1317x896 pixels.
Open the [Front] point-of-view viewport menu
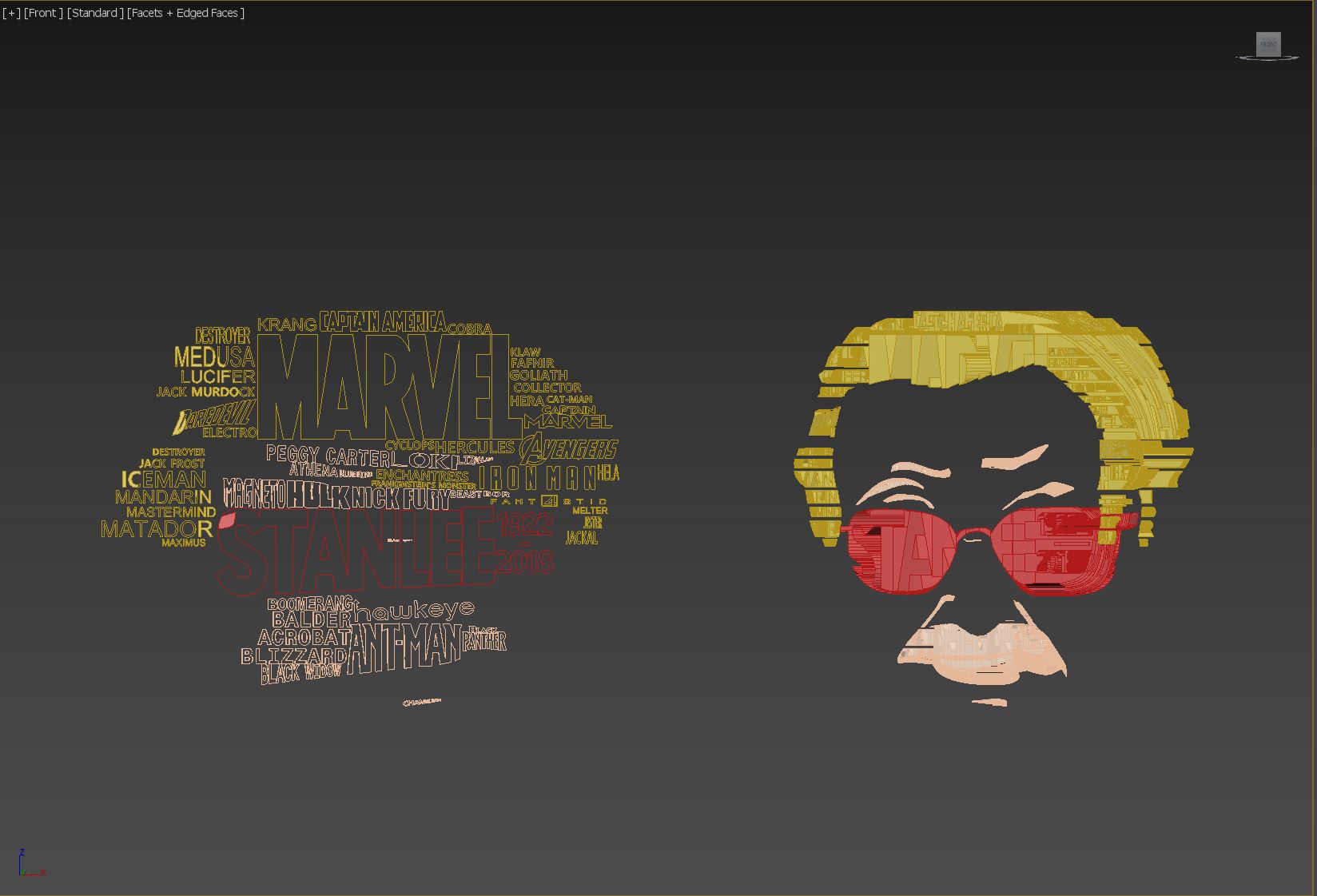pyautogui.click(x=43, y=13)
